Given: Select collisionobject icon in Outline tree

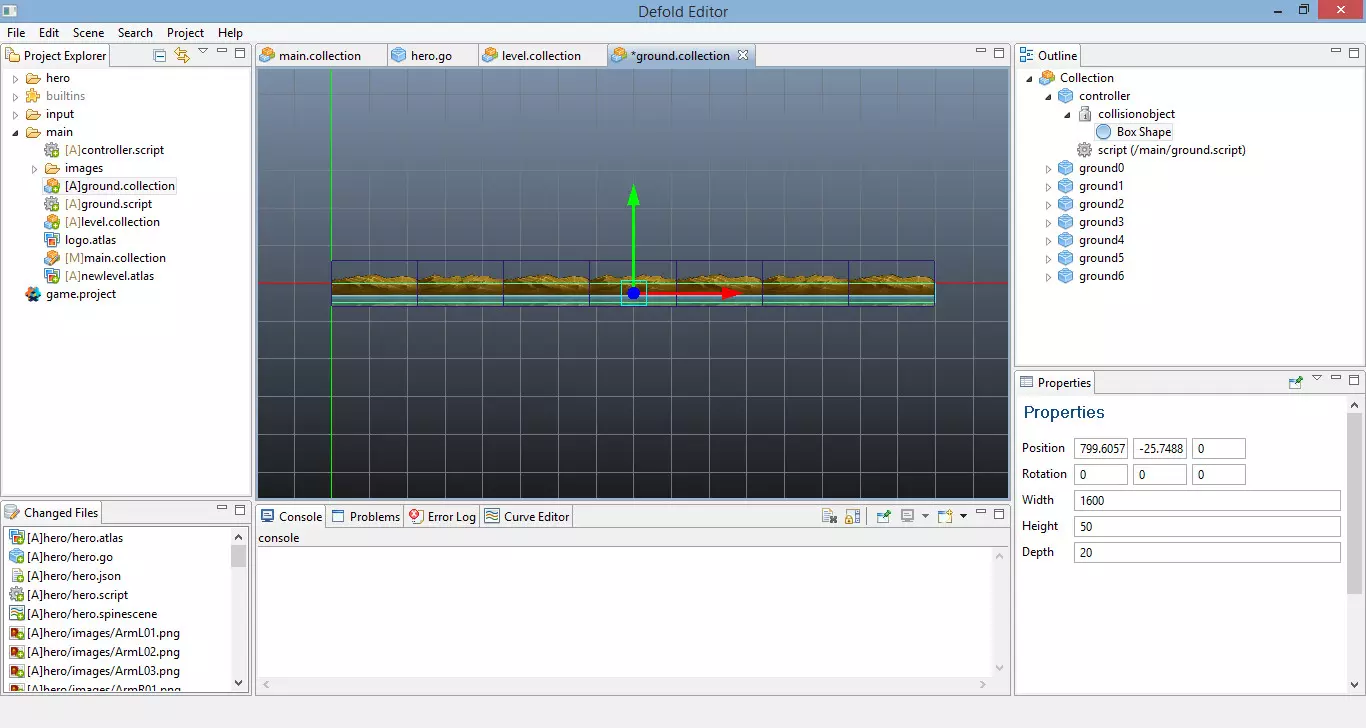Looking at the screenshot, I should (x=1085, y=114).
